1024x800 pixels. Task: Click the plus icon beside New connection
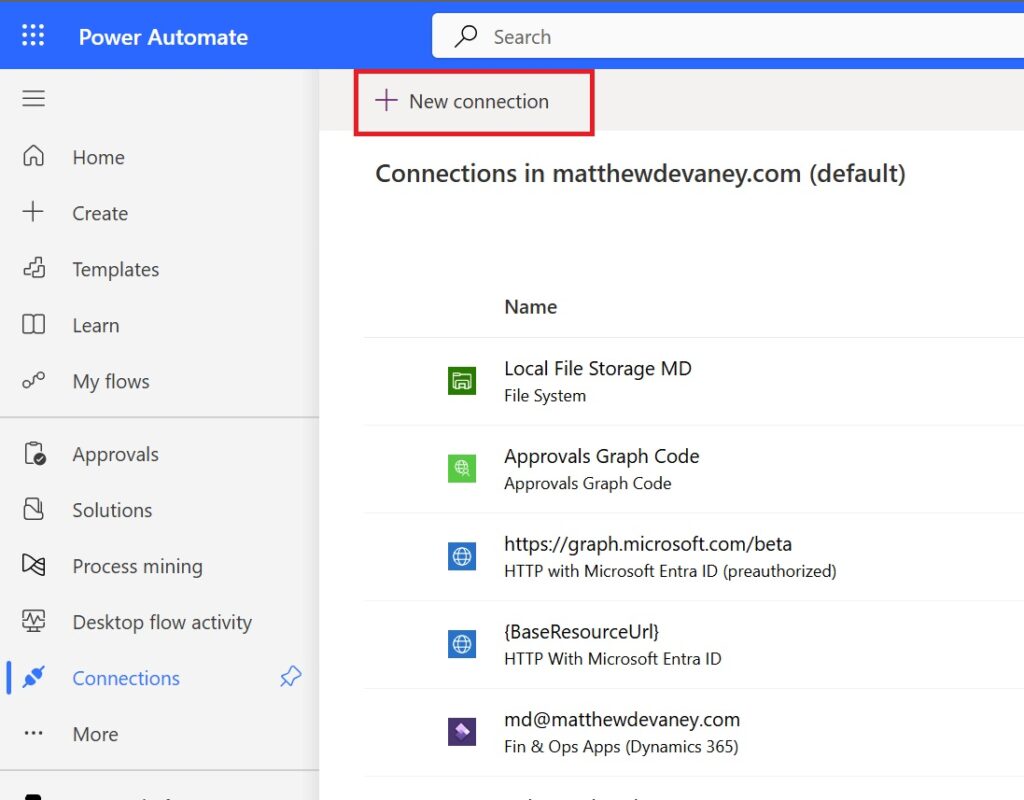pyautogui.click(x=386, y=100)
